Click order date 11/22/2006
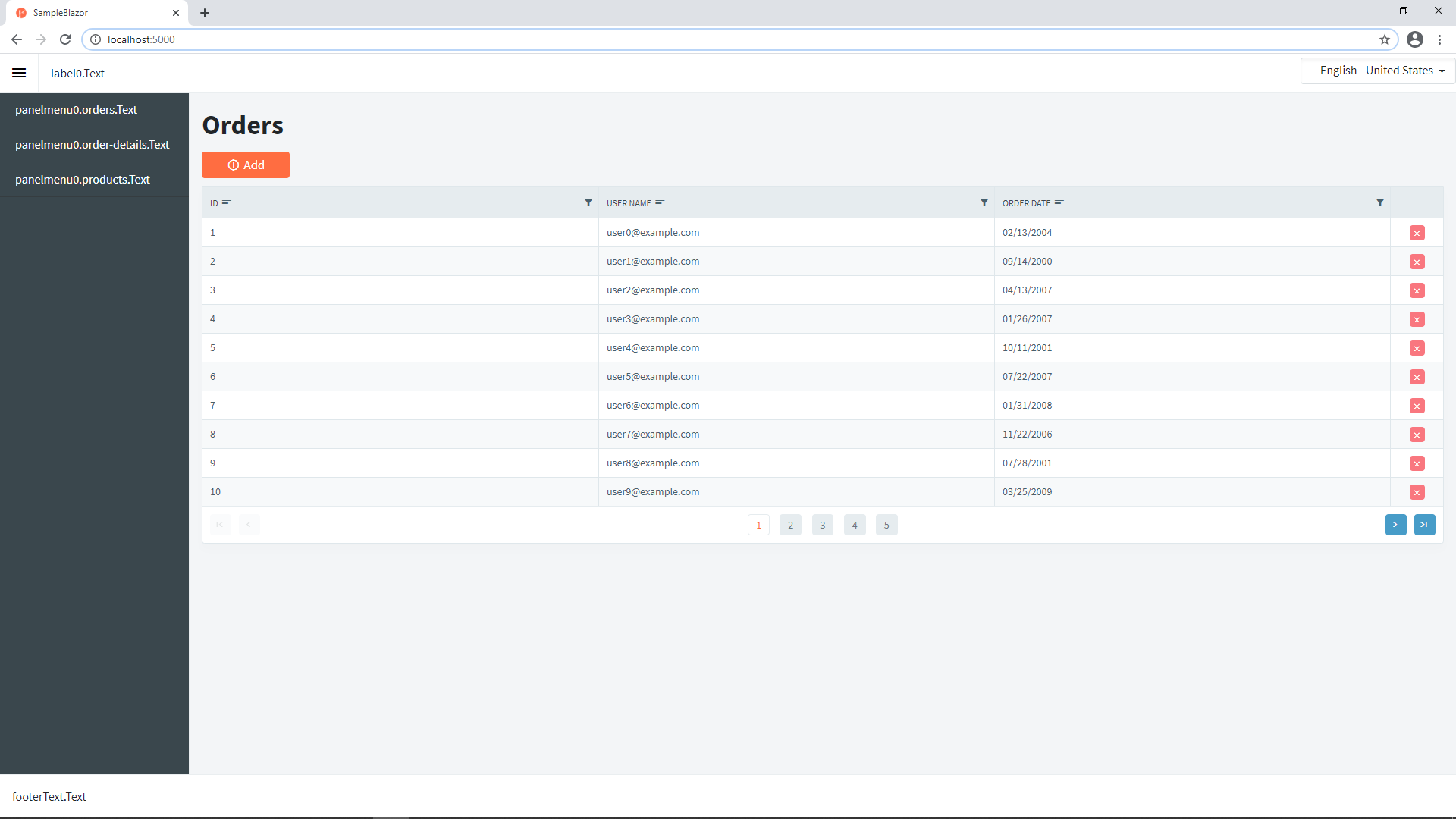1456x819 pixels. tap(1027, 435)
